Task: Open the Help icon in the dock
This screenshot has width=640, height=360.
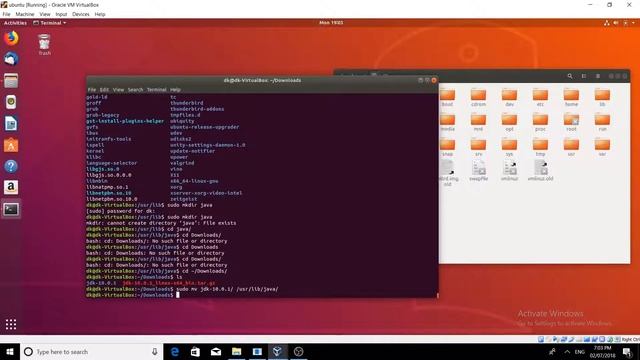Action: (11, 166)
